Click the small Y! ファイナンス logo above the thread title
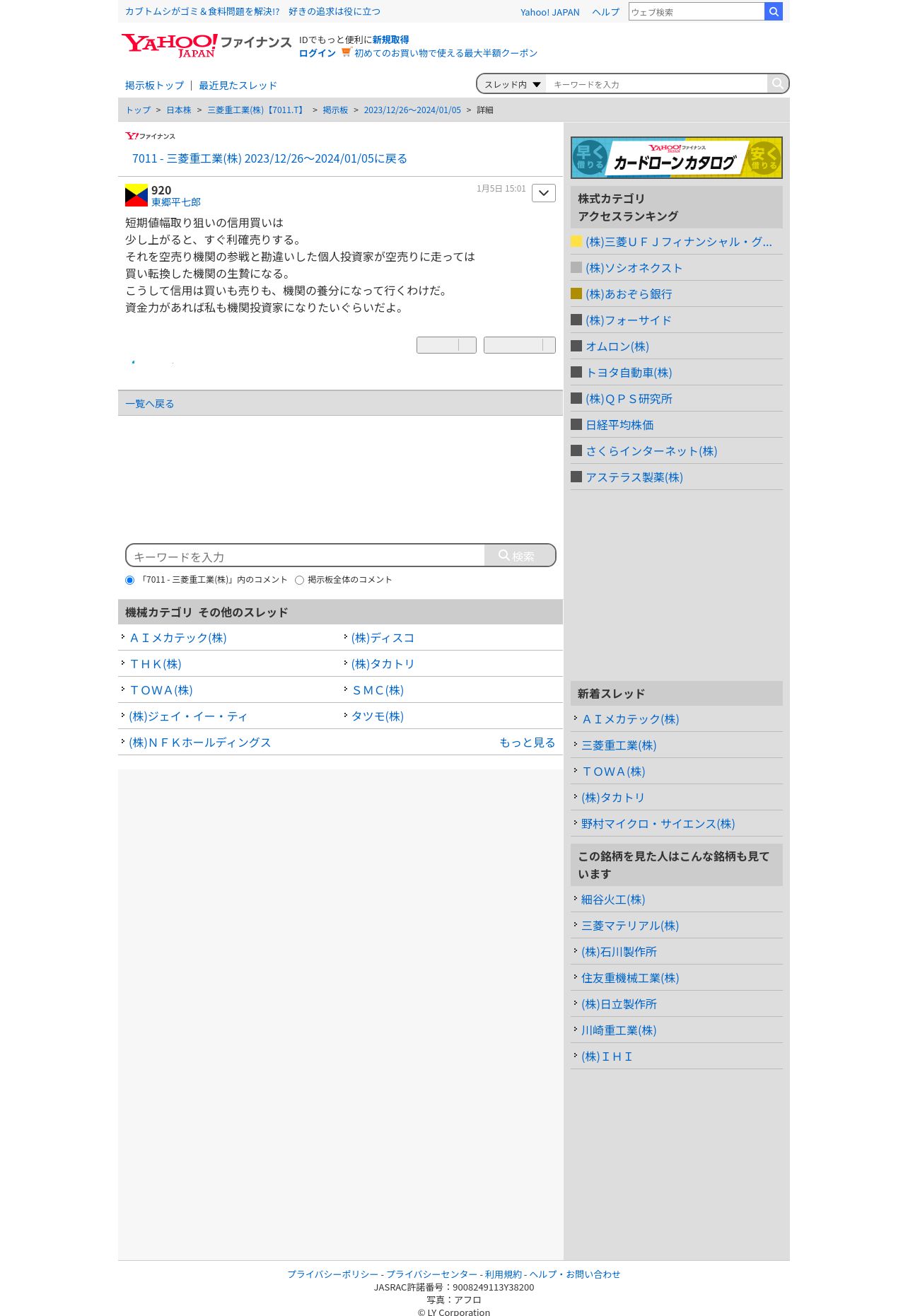Viewport: 908px width, 1316px height. click(150, 136)
